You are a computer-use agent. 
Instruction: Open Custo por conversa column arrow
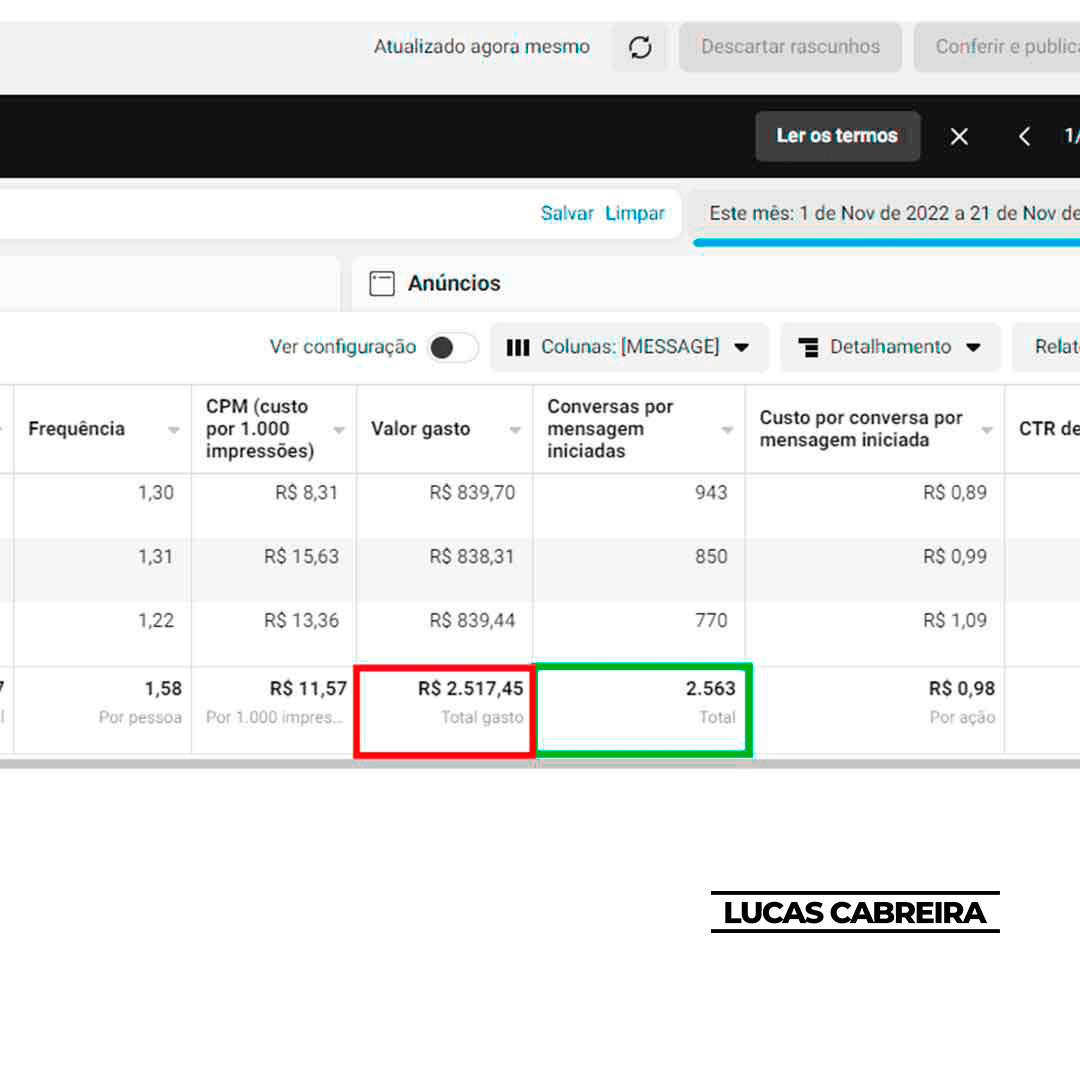tap(987, 430)
